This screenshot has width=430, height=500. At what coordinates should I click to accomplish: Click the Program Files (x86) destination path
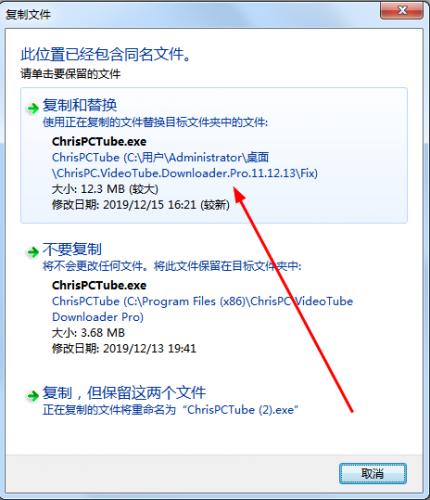pos(202,309)
